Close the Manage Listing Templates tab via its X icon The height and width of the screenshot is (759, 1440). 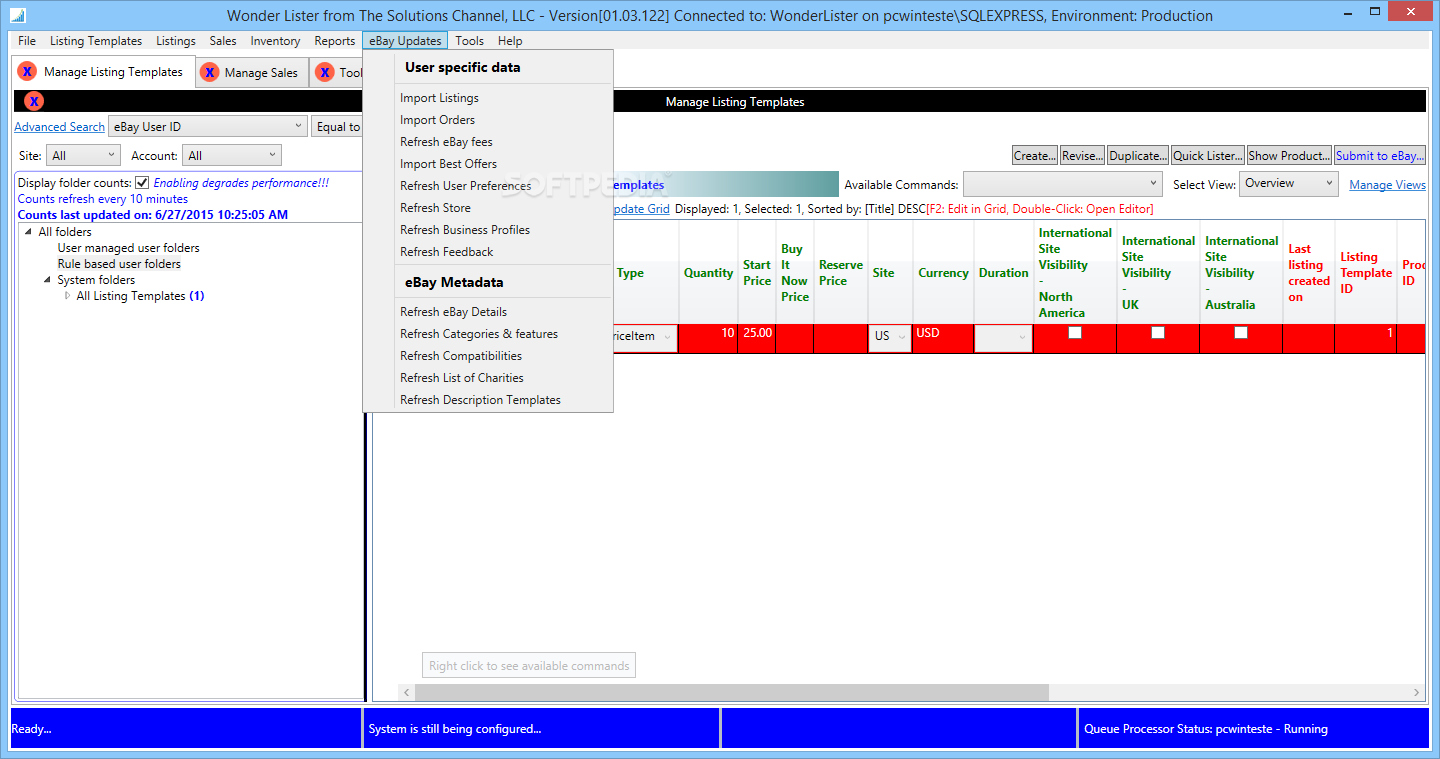(27, 72)
